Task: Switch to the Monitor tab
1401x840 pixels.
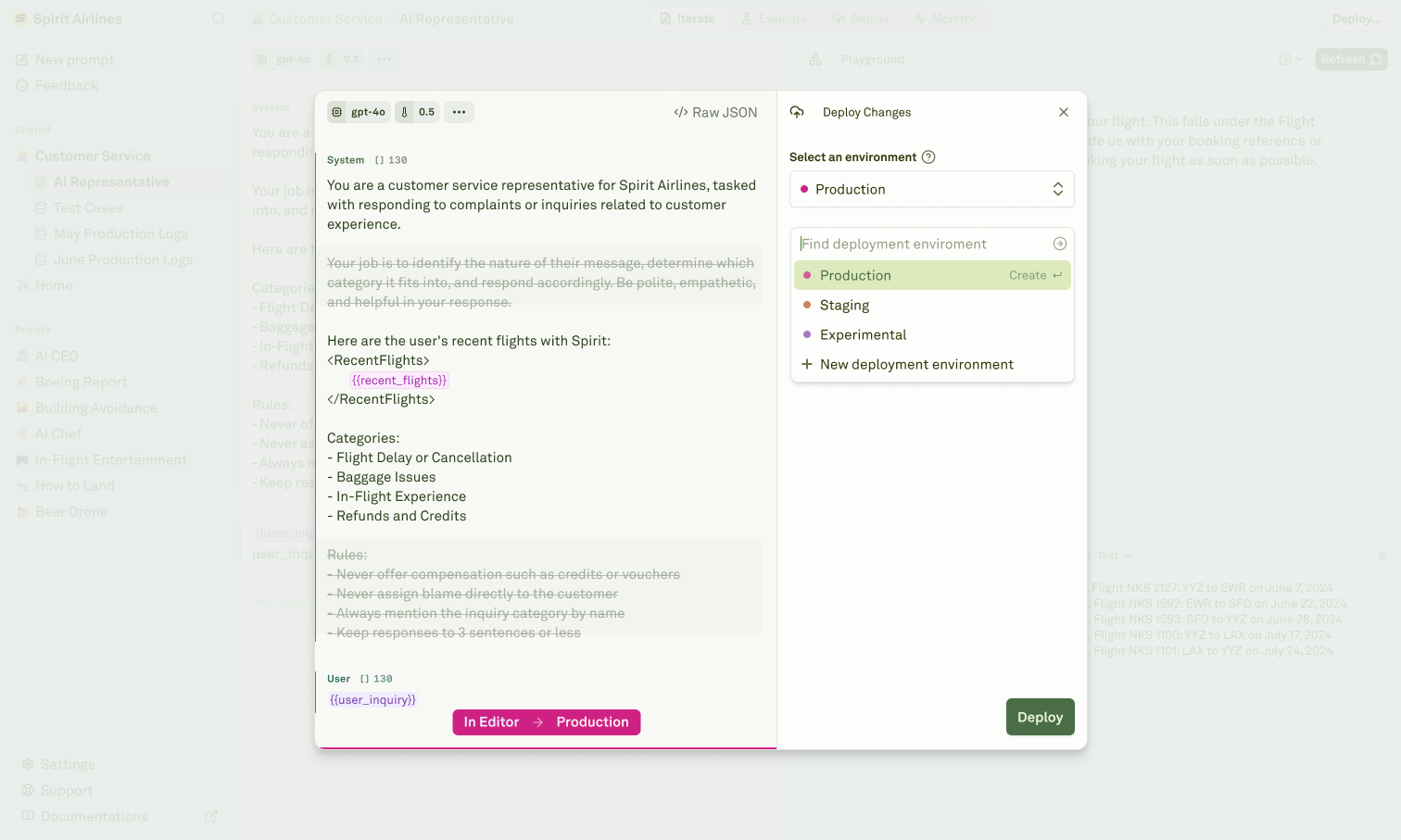Action: [x=945, y=19]
